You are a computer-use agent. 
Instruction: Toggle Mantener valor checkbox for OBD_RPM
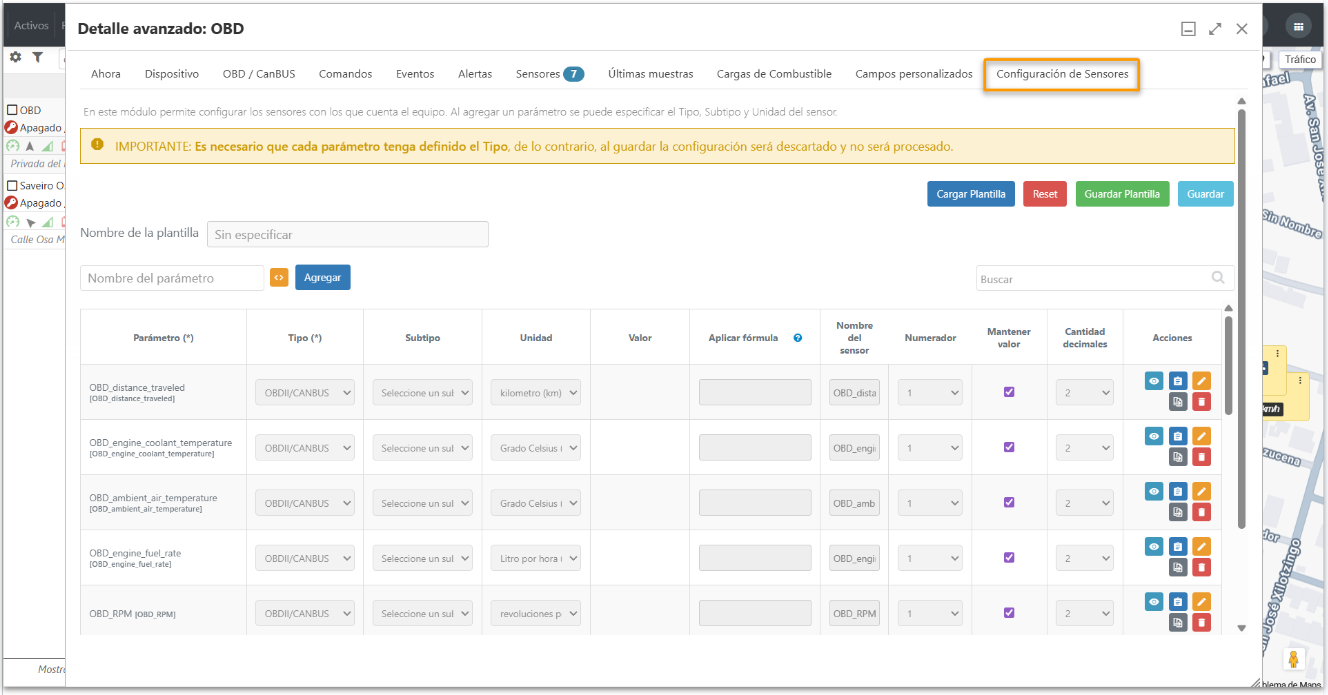tap(1009, 612)
